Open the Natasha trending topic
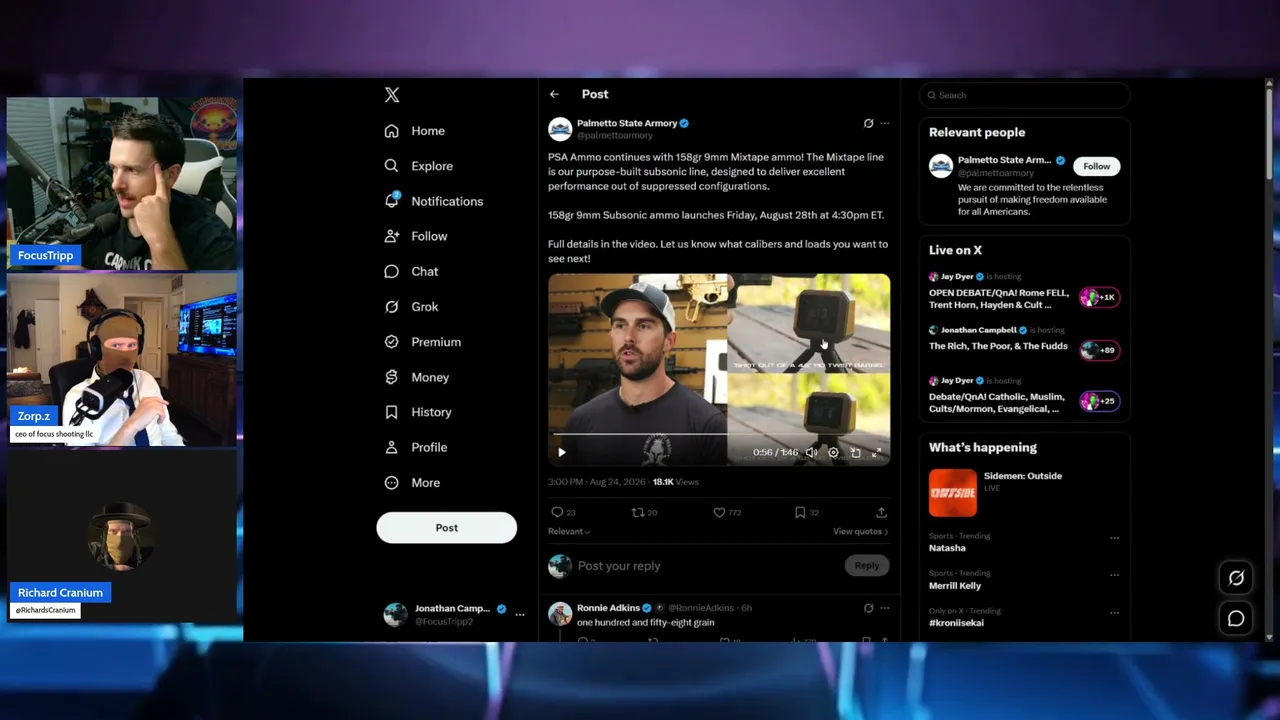 [x=947, y=548]
